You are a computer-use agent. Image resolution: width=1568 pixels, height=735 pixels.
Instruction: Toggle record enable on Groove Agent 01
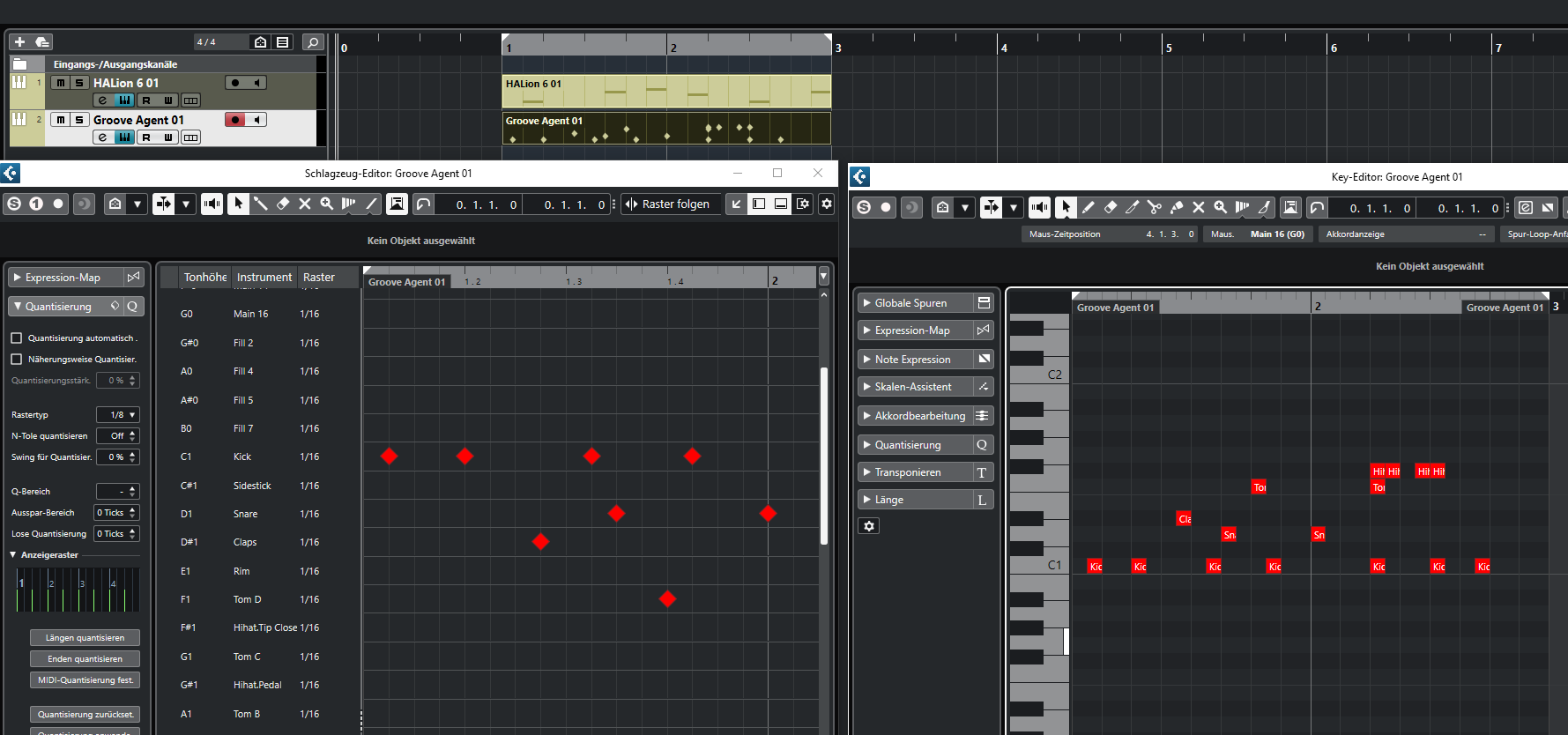pos(235,120)
